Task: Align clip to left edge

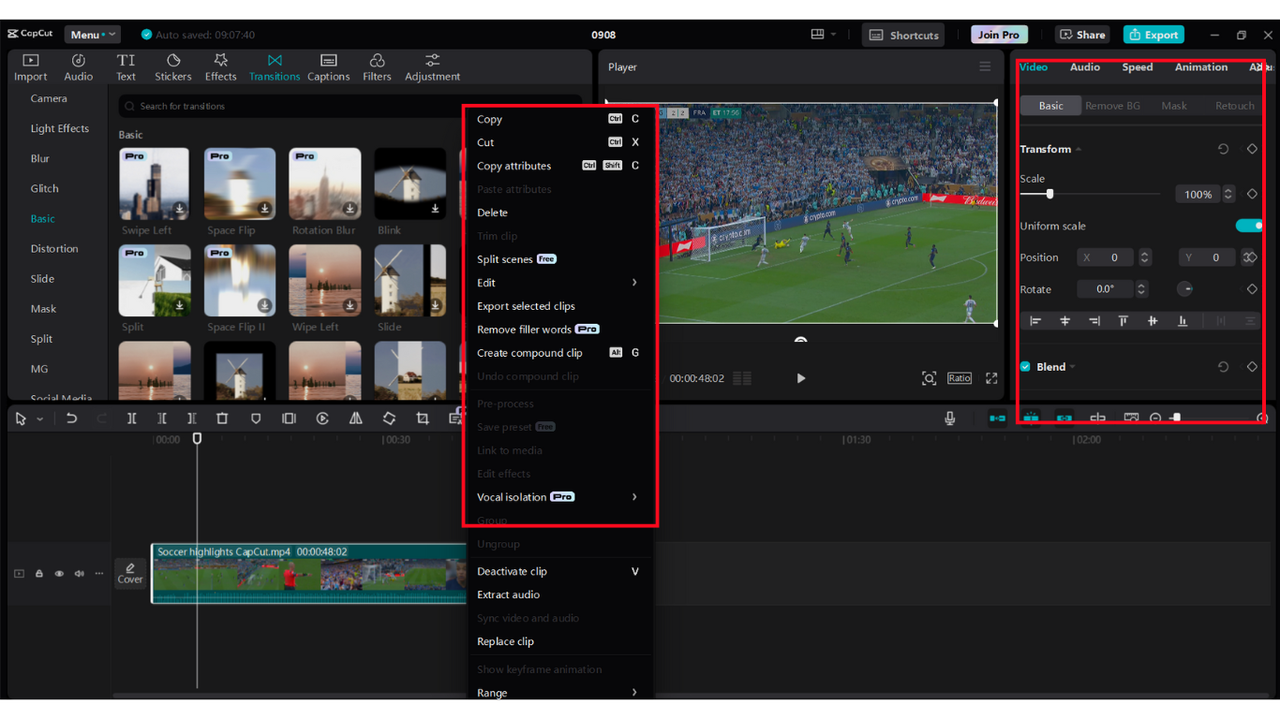Action: pos(1036,321)
